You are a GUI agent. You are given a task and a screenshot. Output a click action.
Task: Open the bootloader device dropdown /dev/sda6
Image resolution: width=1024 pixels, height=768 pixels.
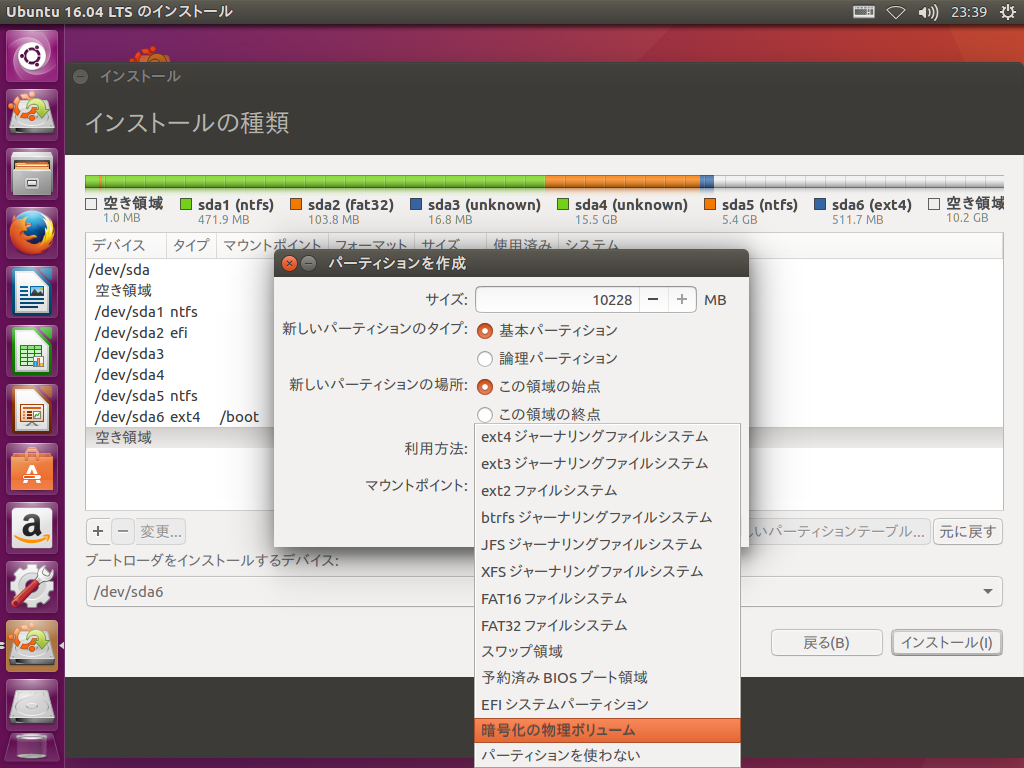click(544, 592)
